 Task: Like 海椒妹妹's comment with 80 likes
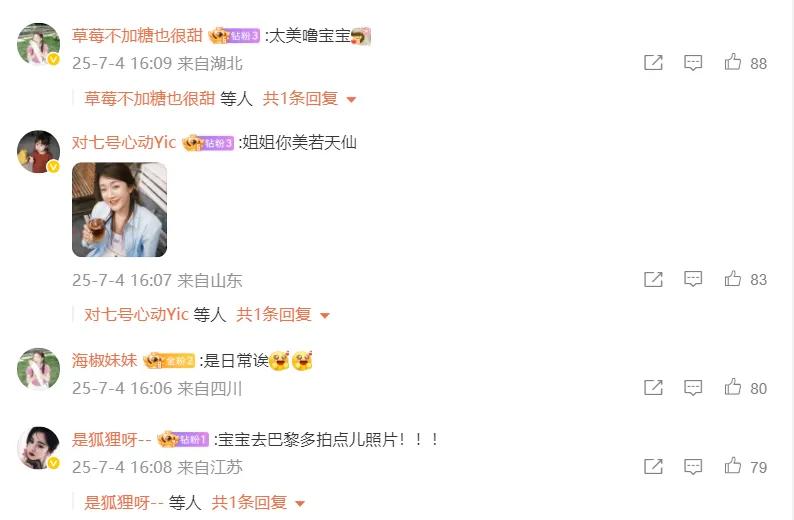click(732, 387)
